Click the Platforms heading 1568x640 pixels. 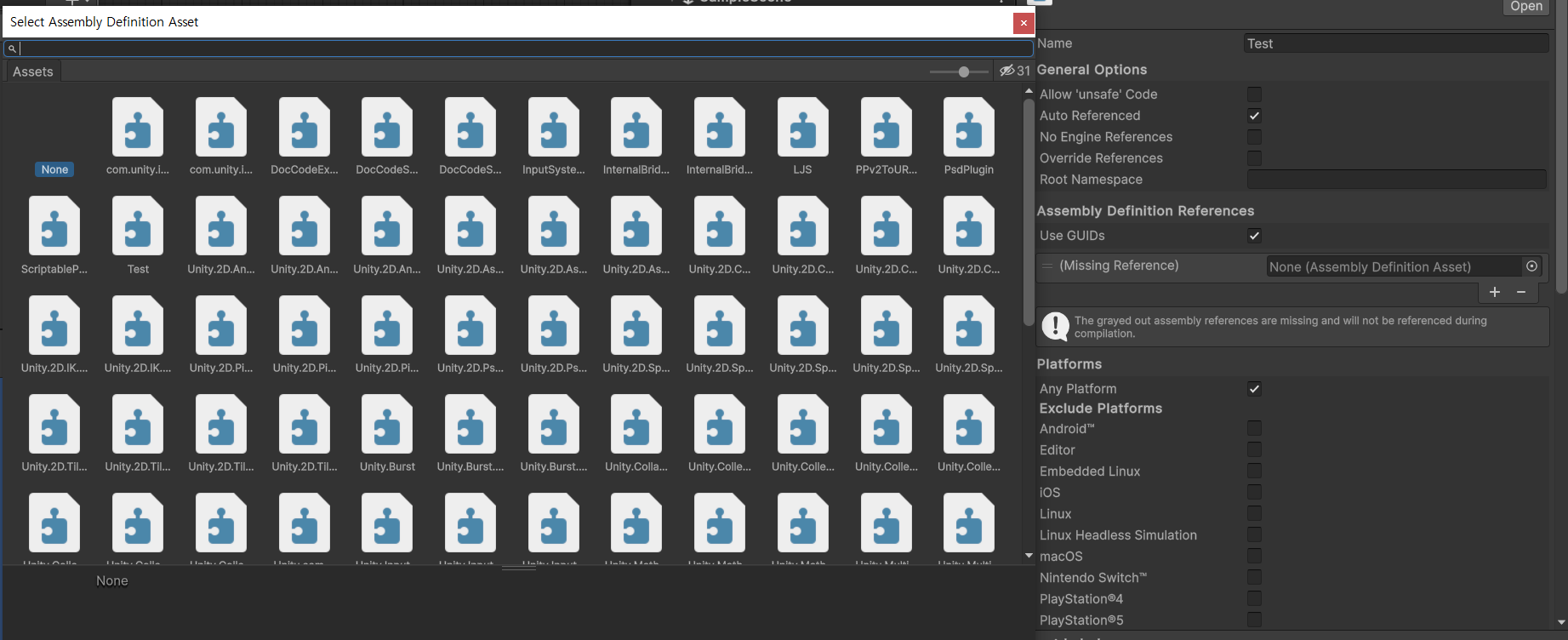pyautogui.click(x=1069, y=364)
